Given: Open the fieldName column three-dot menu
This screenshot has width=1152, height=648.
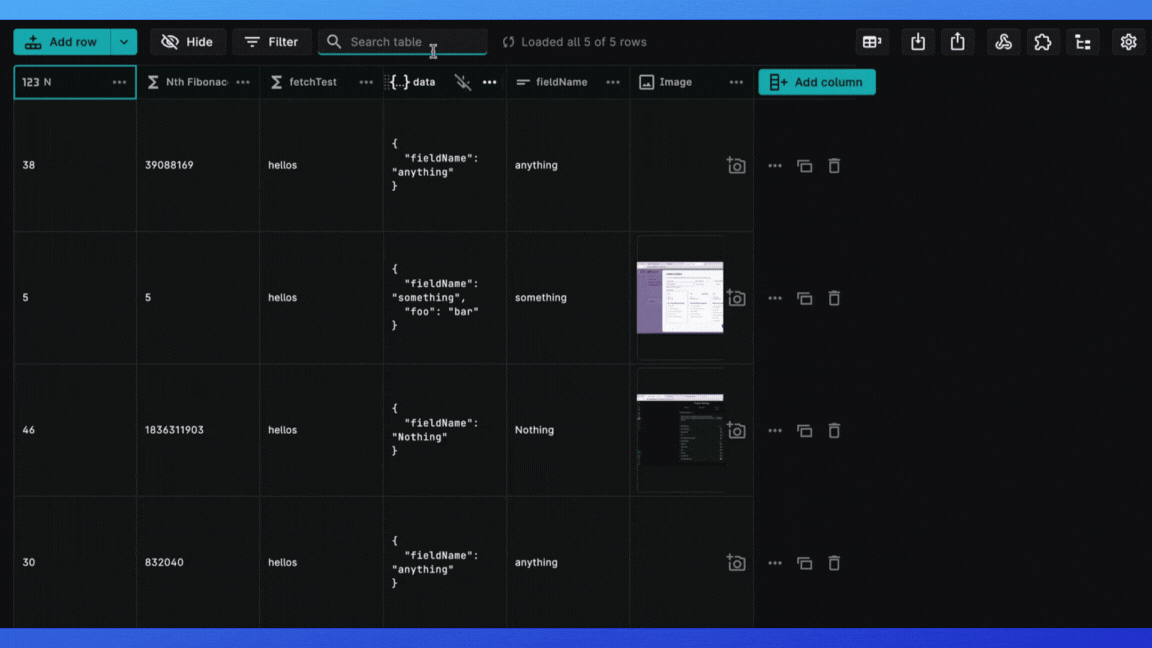Looking at the screenshot, I should tap(613, 82).
